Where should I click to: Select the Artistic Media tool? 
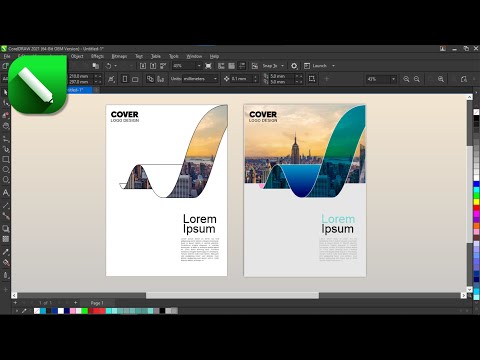pos(6,149)
